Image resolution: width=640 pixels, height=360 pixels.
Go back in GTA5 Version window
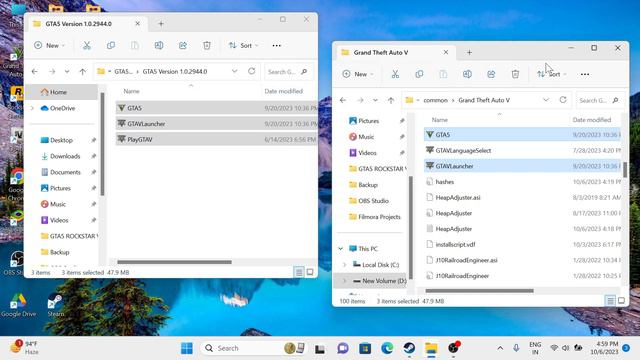[x=35, y=71]
